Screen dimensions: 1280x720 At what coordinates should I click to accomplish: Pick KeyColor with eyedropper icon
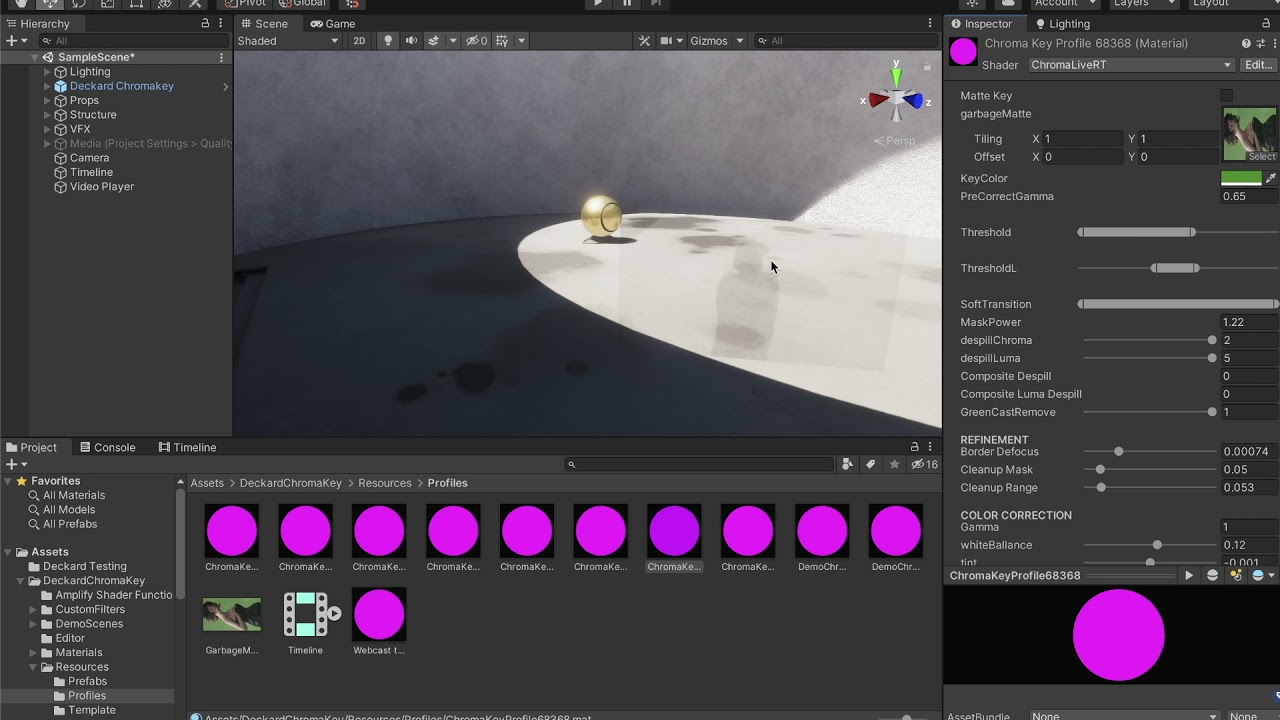tap(1271, 179)
